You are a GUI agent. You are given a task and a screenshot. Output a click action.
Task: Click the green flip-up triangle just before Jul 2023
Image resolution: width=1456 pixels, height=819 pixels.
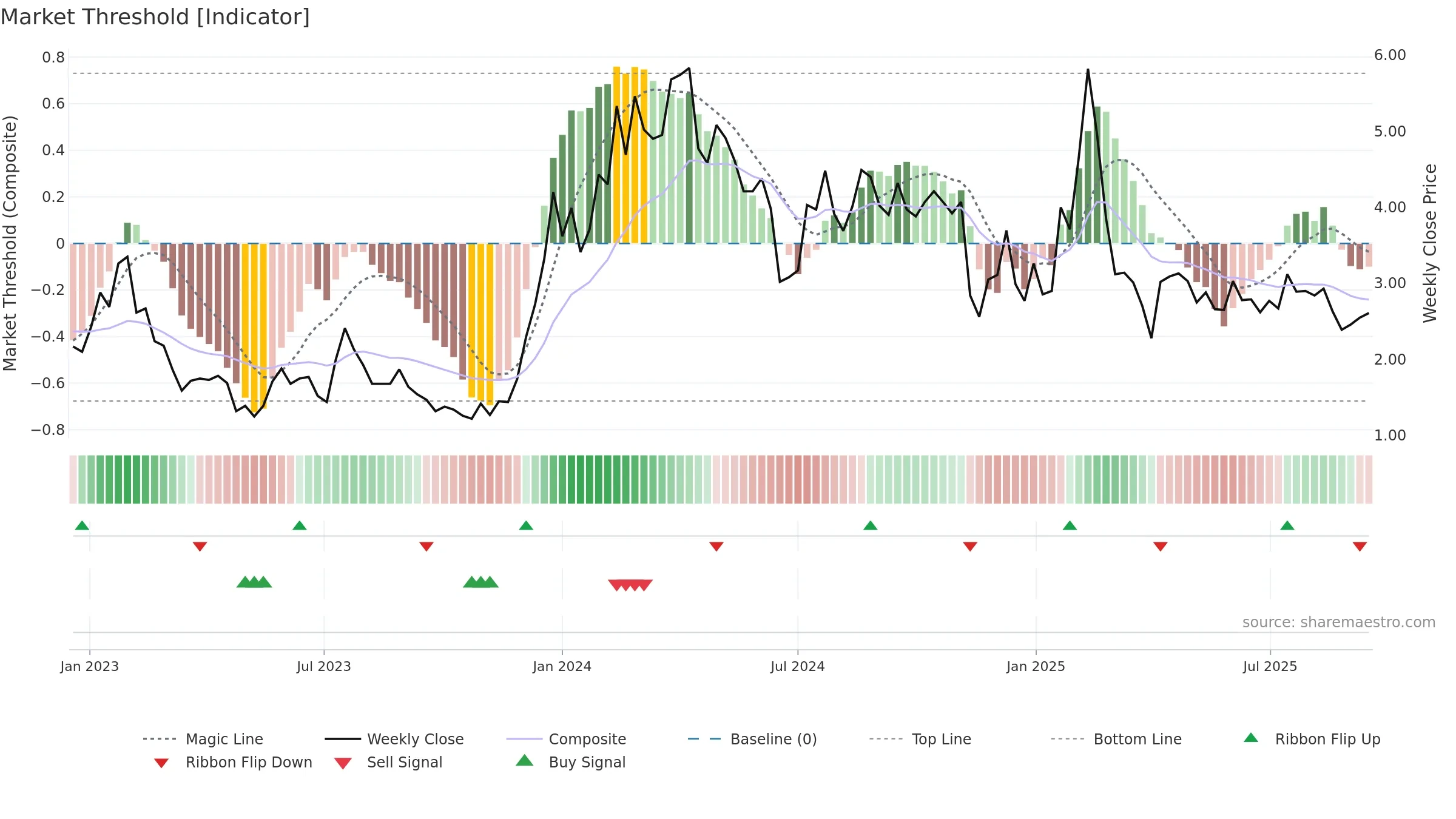(x=299, y=525)
